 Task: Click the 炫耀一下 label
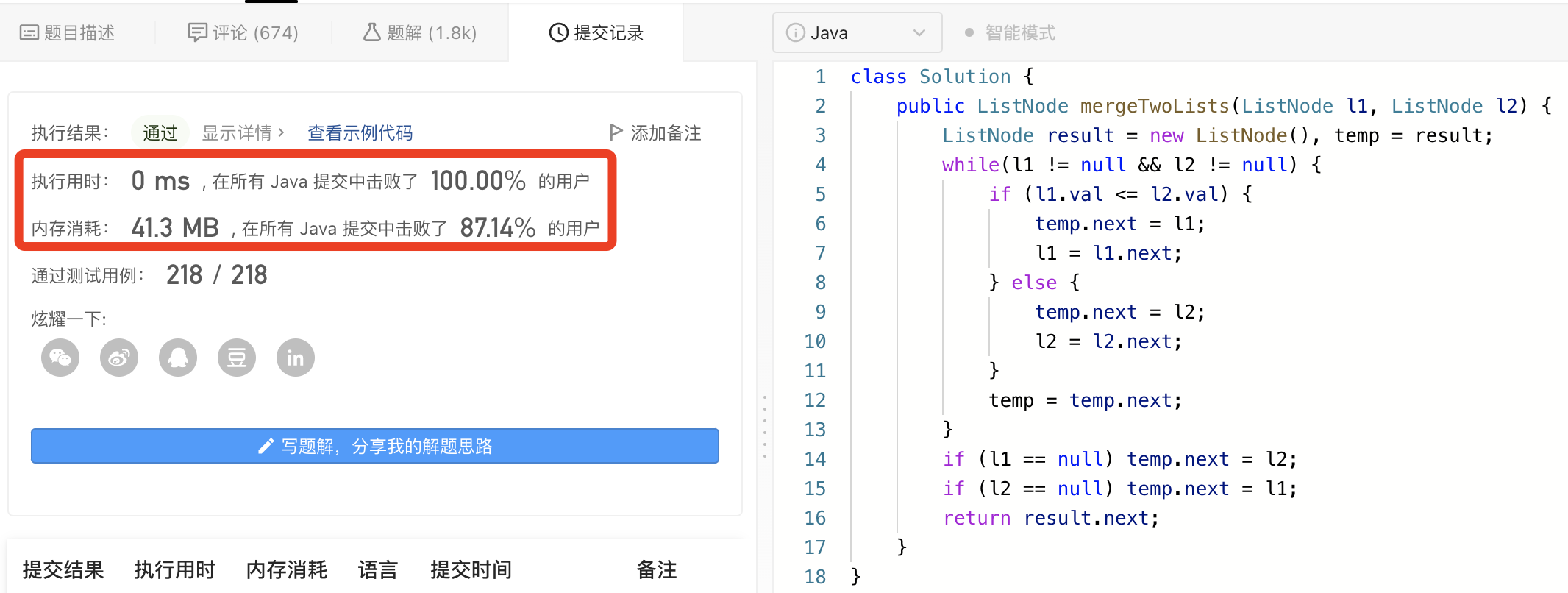pos(69,319)
